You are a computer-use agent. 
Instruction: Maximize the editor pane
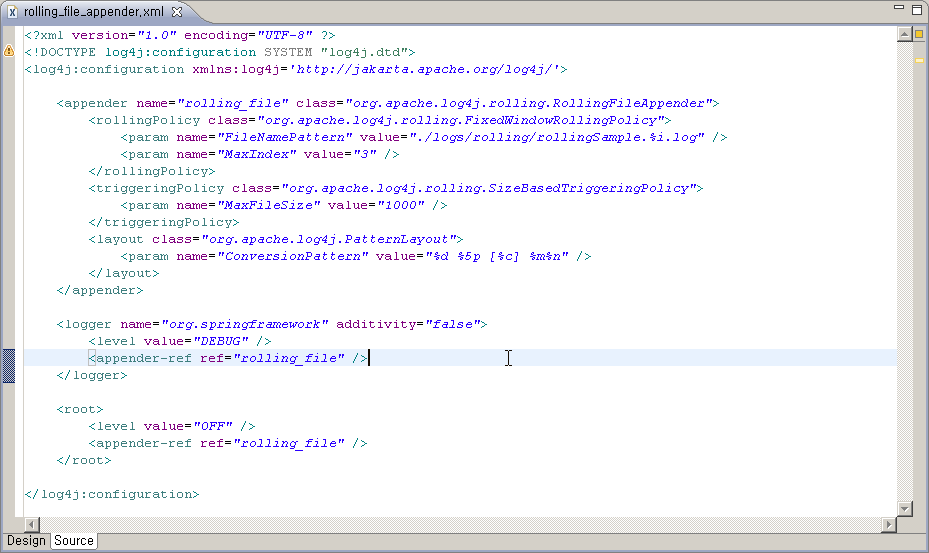[917, 9]
